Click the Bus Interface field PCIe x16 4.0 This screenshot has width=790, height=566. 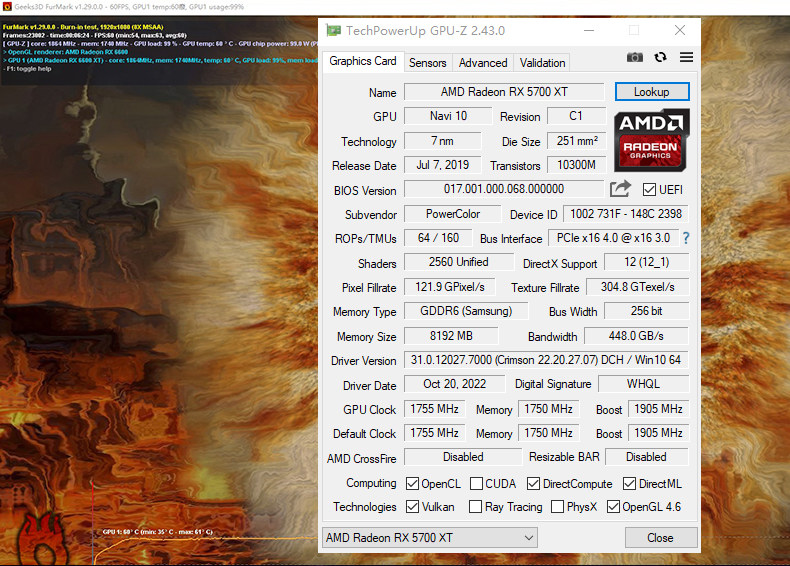[x=613, y=238]
